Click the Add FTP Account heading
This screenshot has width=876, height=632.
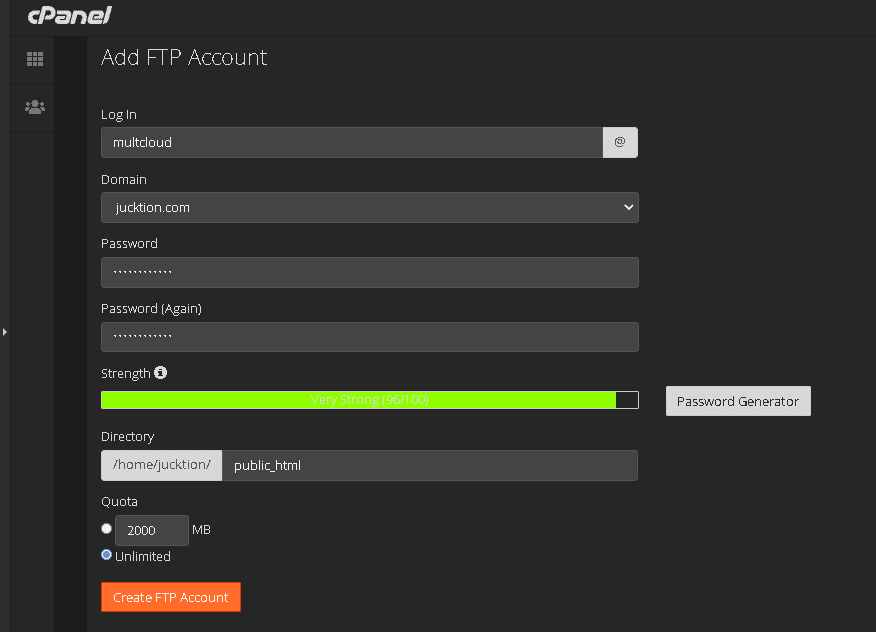pyautogui.click(x=184, y=58)
